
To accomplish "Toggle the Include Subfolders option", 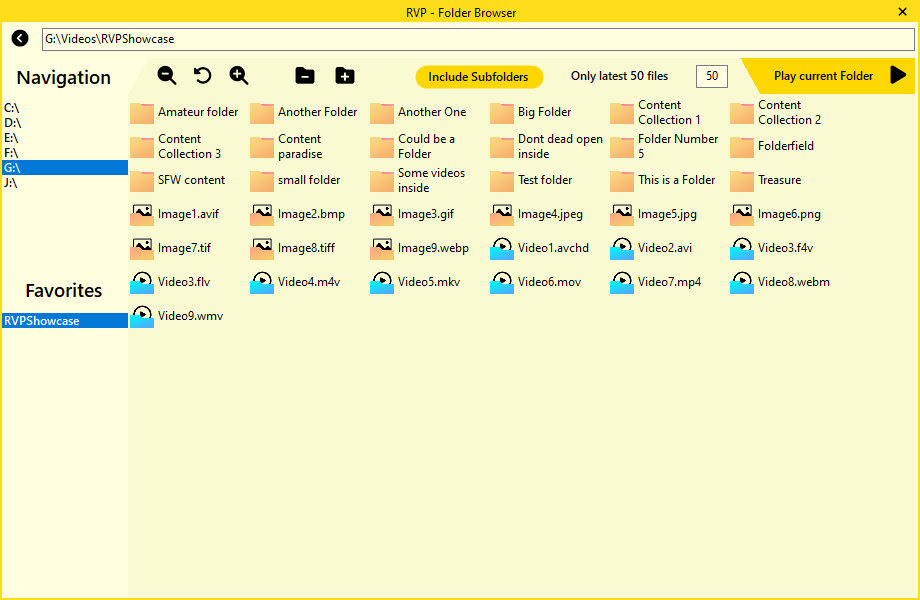I will click(x=478, y=77).
